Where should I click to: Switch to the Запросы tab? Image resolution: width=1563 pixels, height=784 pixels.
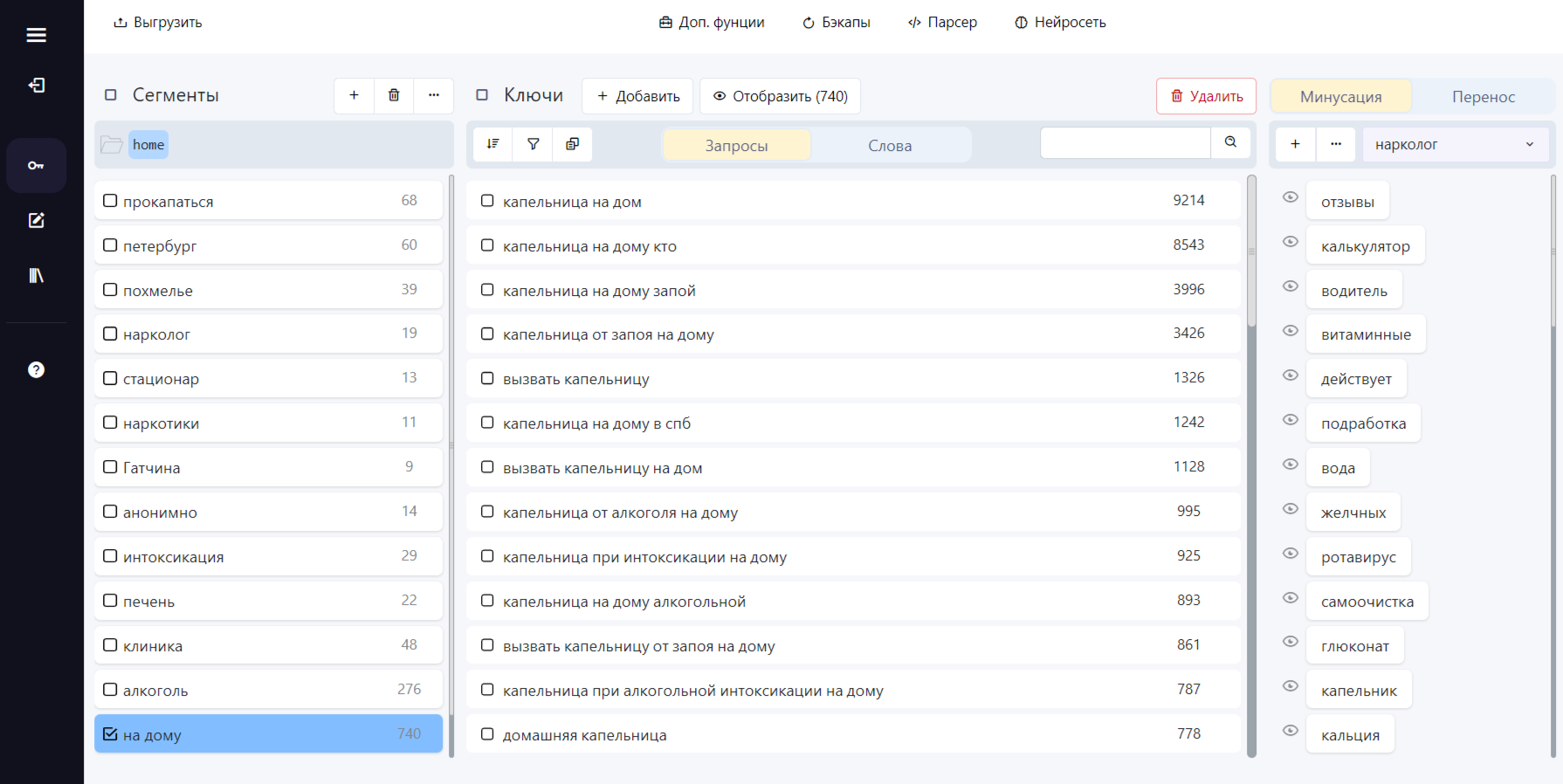coord(736,145)
